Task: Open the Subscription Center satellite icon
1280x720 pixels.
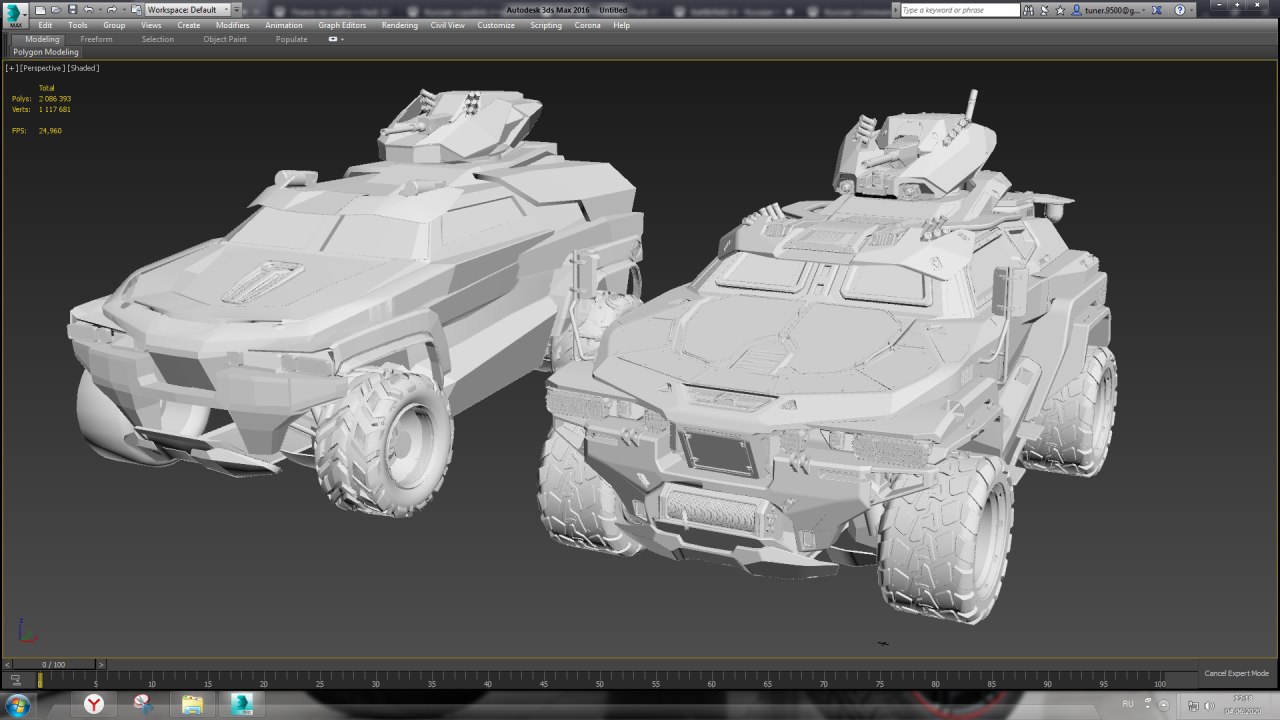Action: [x=1046, y=10]
